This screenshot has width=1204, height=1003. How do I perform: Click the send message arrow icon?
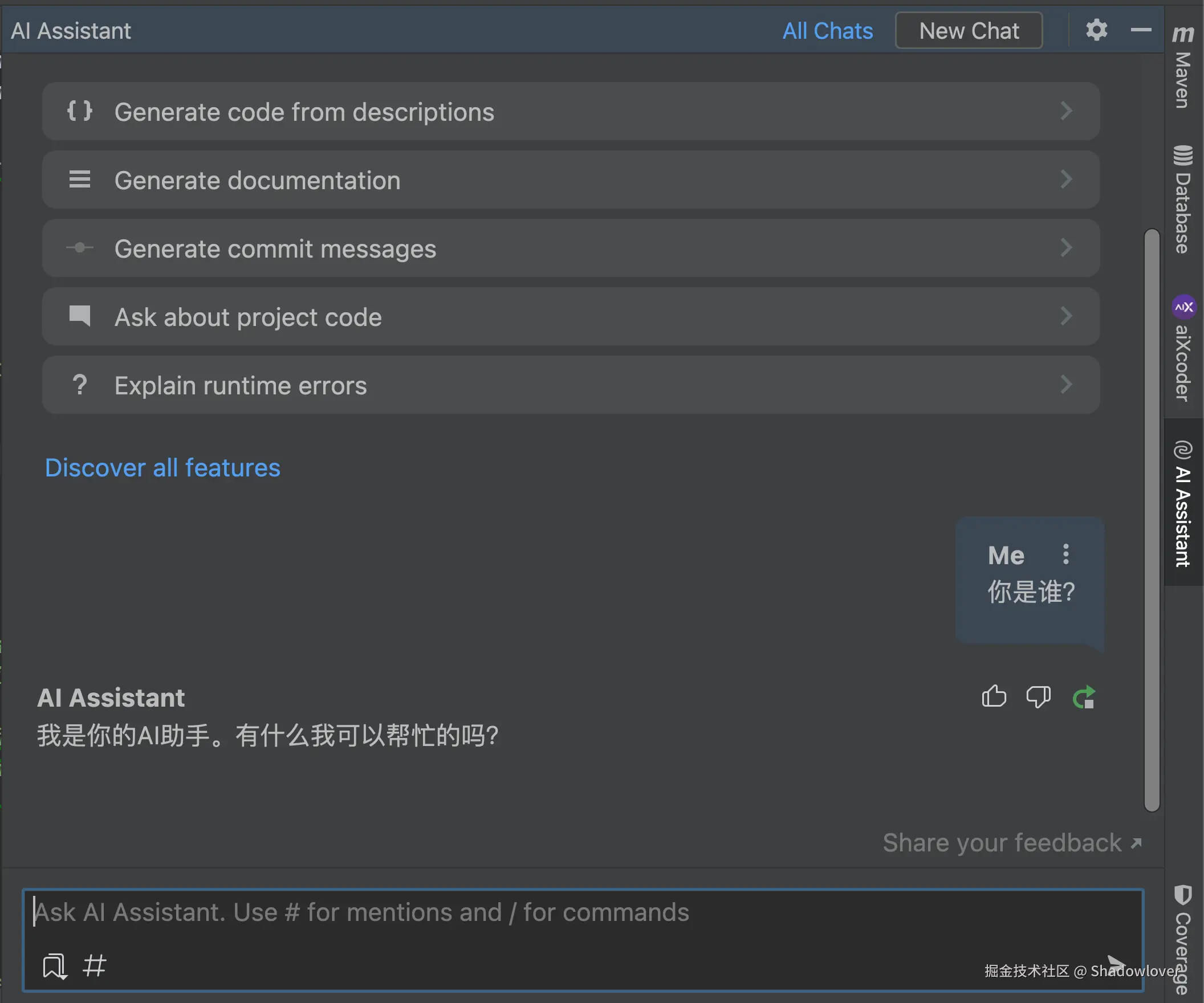point(1116,964)
